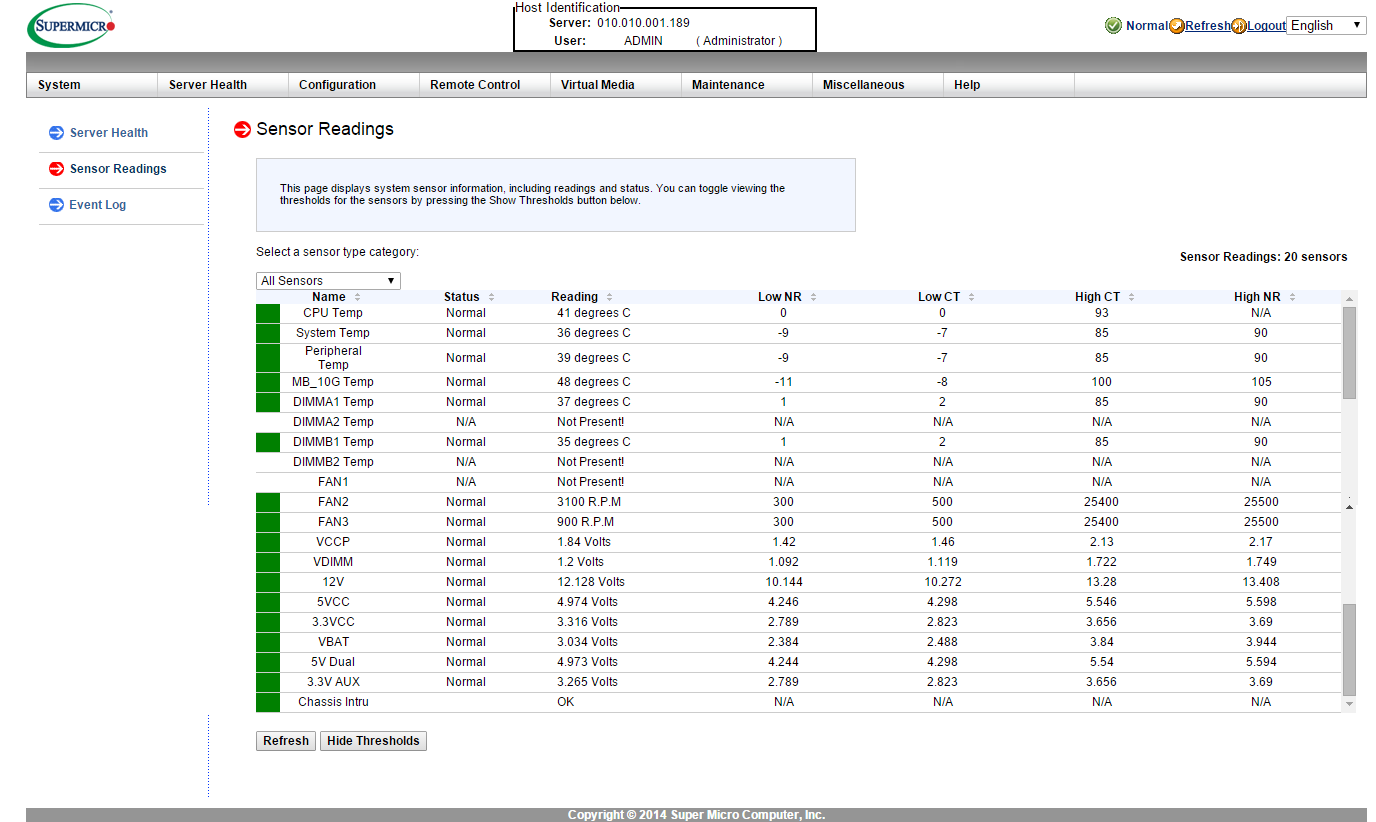The image size is (1376, 822).
Task: Sort by the High CT column arrows
Action: pyautogui.click(x=1132, y=297)
